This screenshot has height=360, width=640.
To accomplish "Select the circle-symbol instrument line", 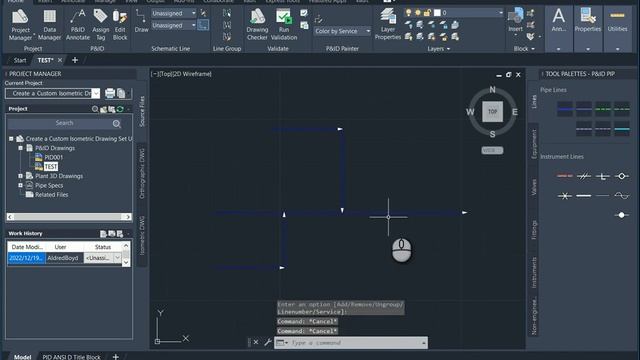I will coord(622,176).
